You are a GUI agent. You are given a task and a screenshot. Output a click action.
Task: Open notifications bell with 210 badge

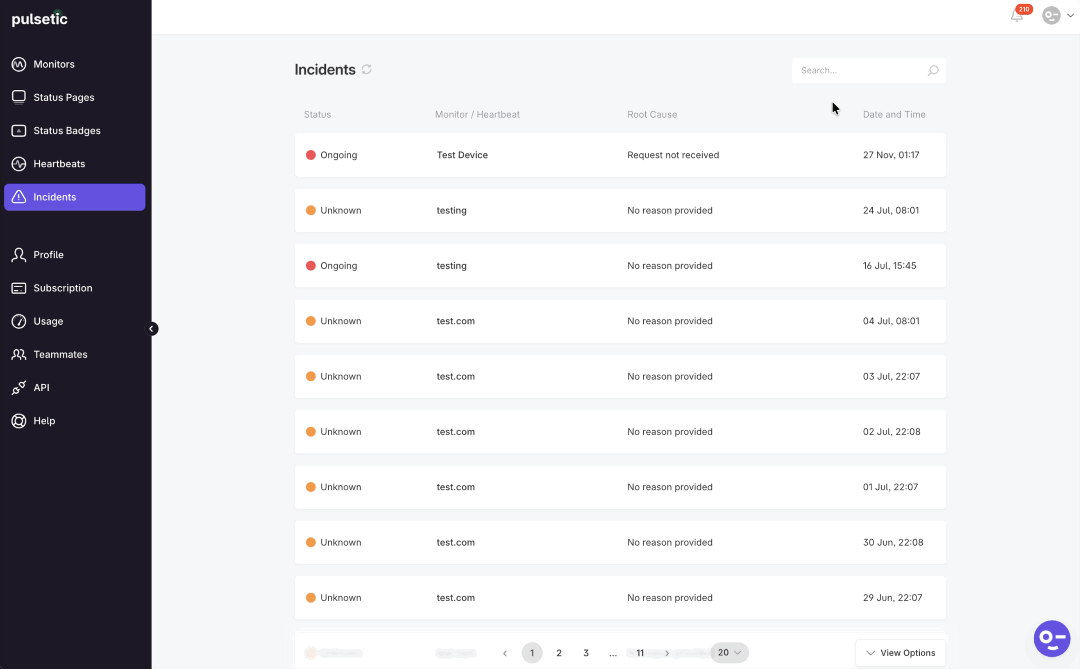[1017, 14]
